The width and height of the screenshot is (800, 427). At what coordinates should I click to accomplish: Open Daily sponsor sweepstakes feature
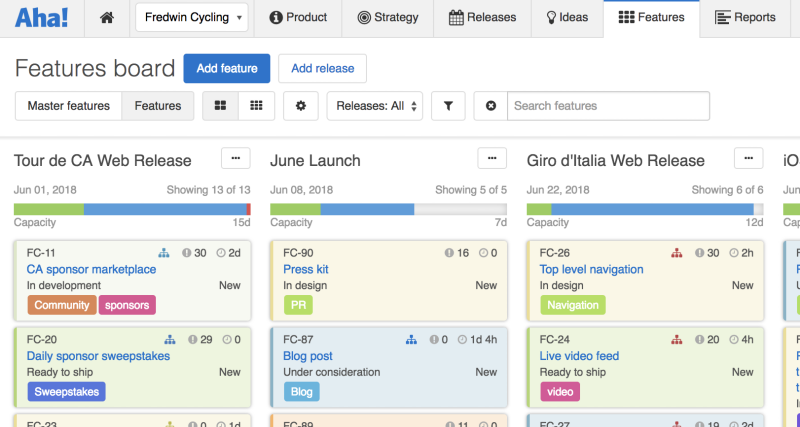tap(98, 356)
